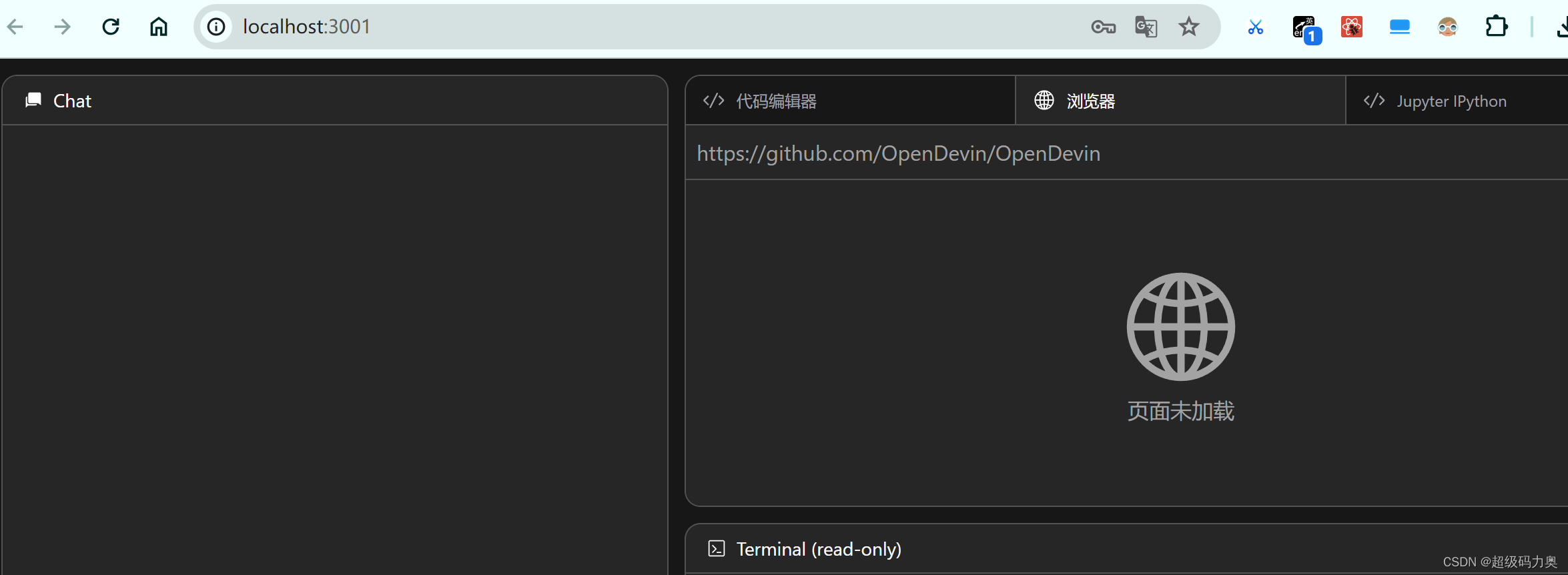
Task: Open the red atom extension
Action: pos(1352,27)
